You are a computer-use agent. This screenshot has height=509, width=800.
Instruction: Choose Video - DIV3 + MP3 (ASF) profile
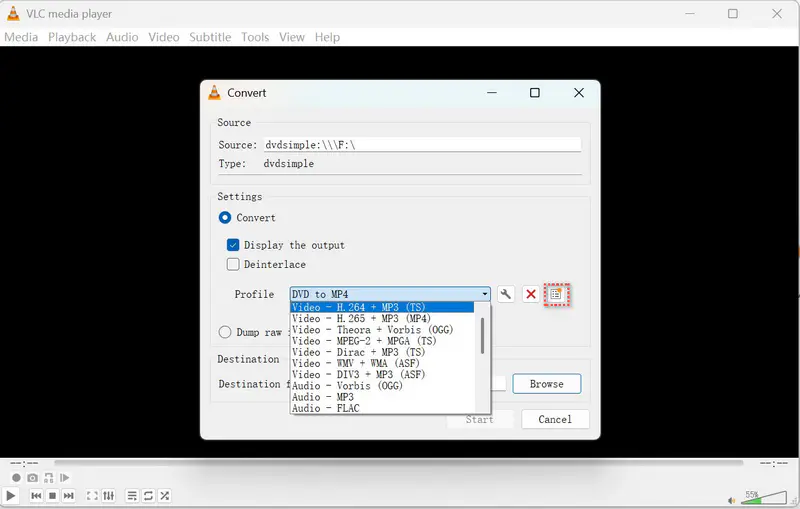[x=382, y=374]
